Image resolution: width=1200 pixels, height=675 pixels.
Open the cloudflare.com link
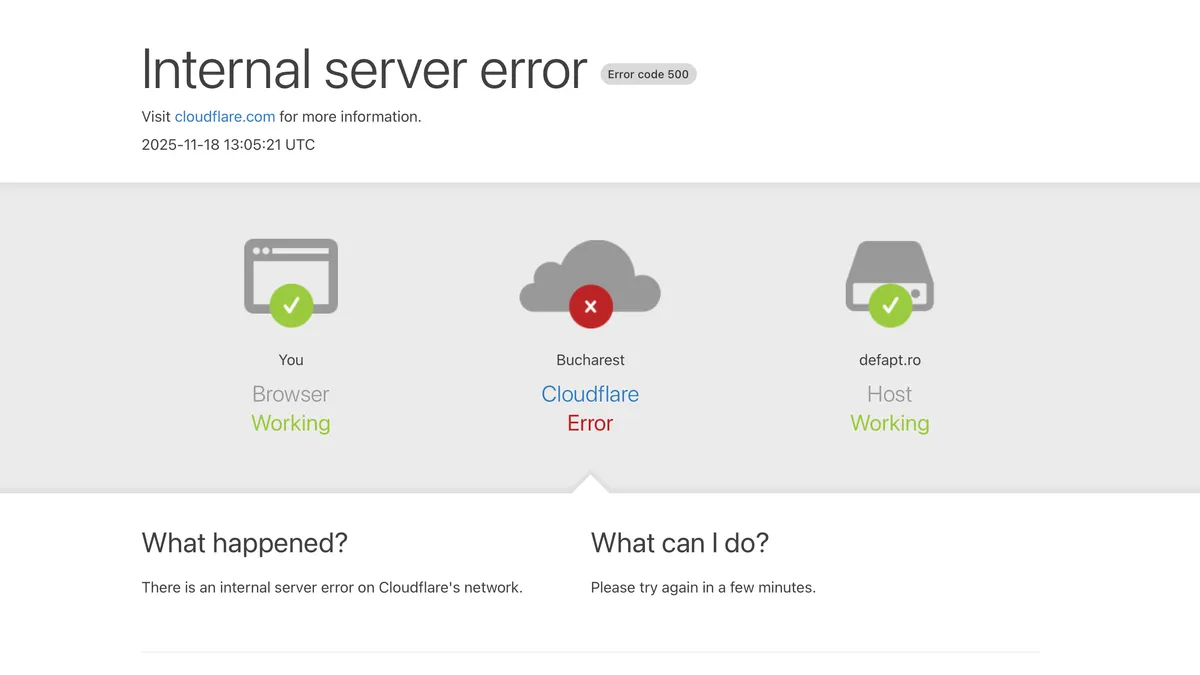(225, 116)
